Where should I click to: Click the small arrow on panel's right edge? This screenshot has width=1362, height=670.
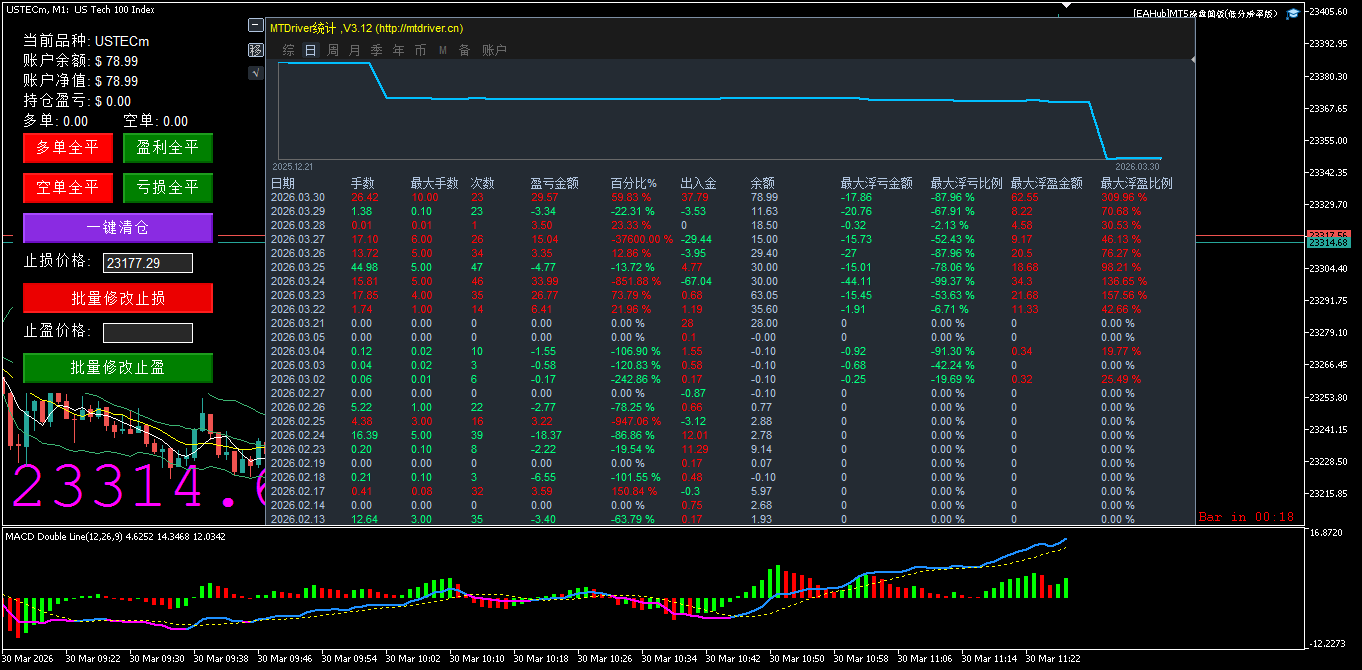(1192, 60)
